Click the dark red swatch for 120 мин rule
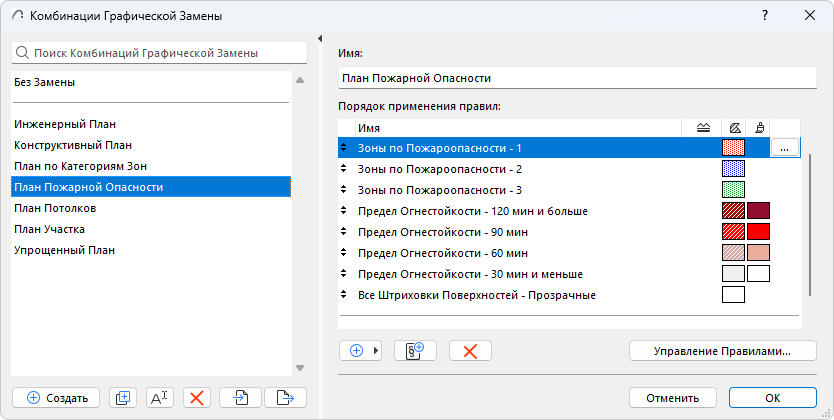Screen dimensions: 834x420 point(758,211)
